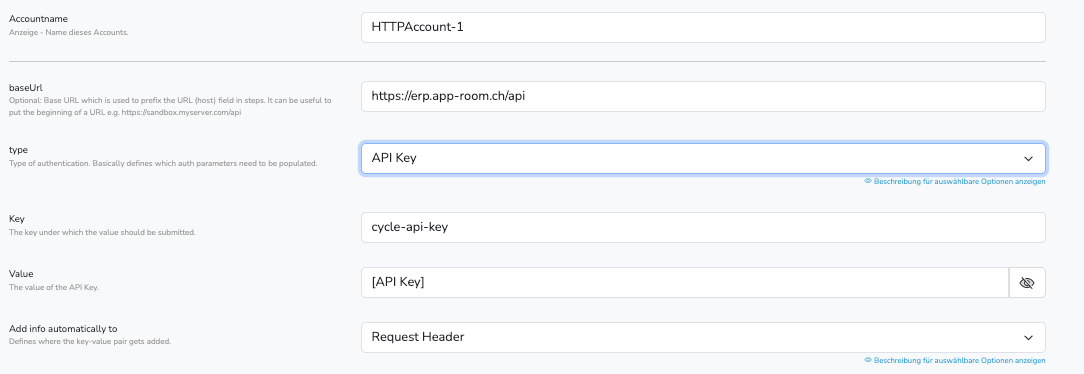1084x374 pixels.
Task: Click description 'Defines where the key-value pair gets added.'
Action: 90,342
